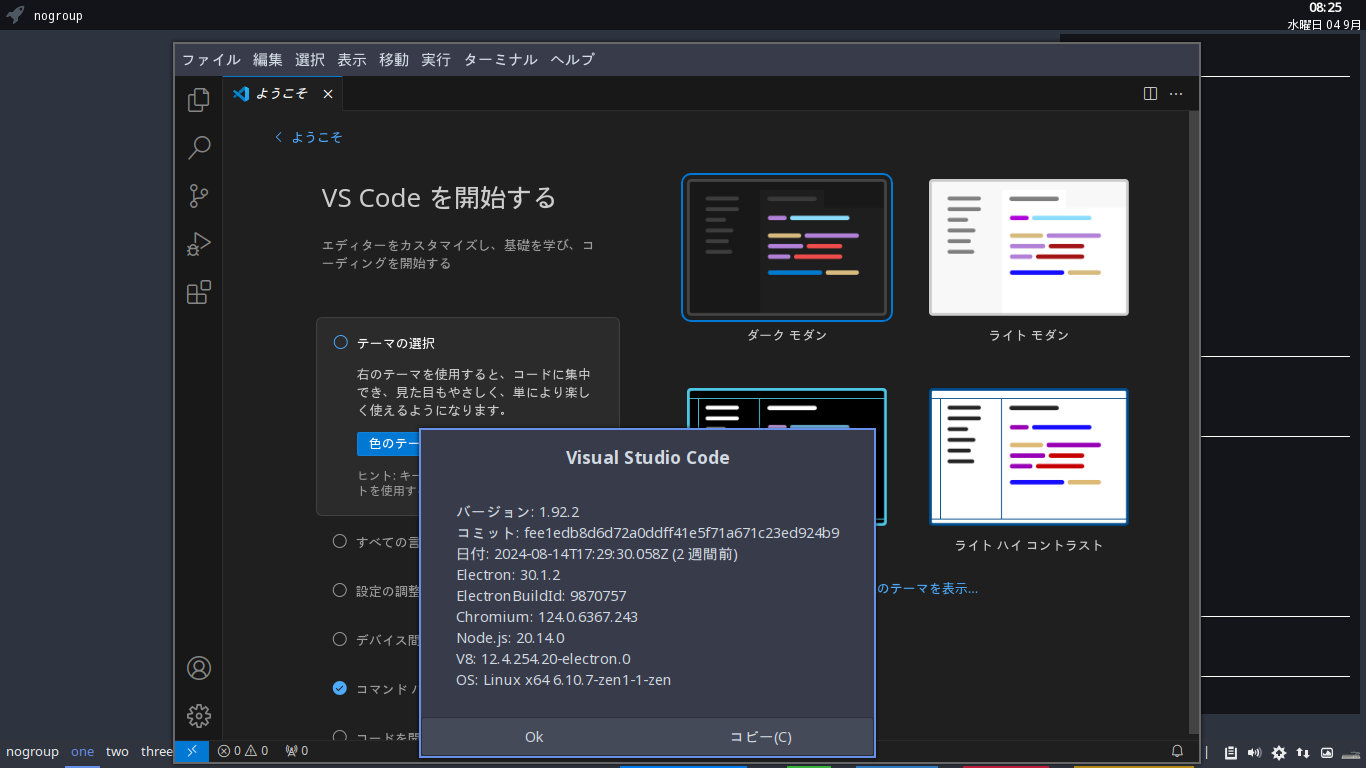Open the ファイル menu
Image resolution: width=1366 pixels, height=768 pixels.
coord(211,59)
